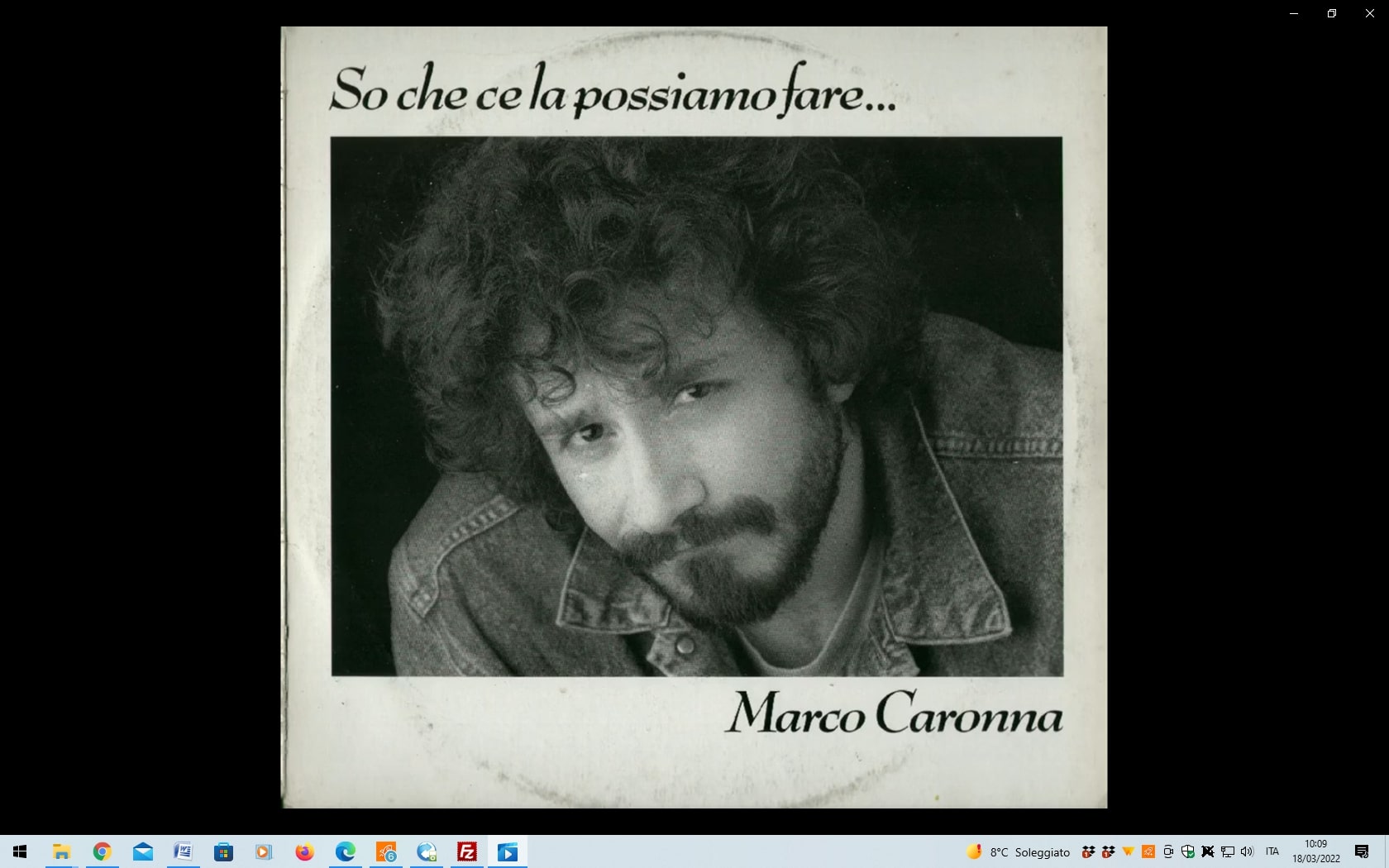The image size is (1389, 868).
Task: Restore down the player window
Action: [x=1332, y=13]
